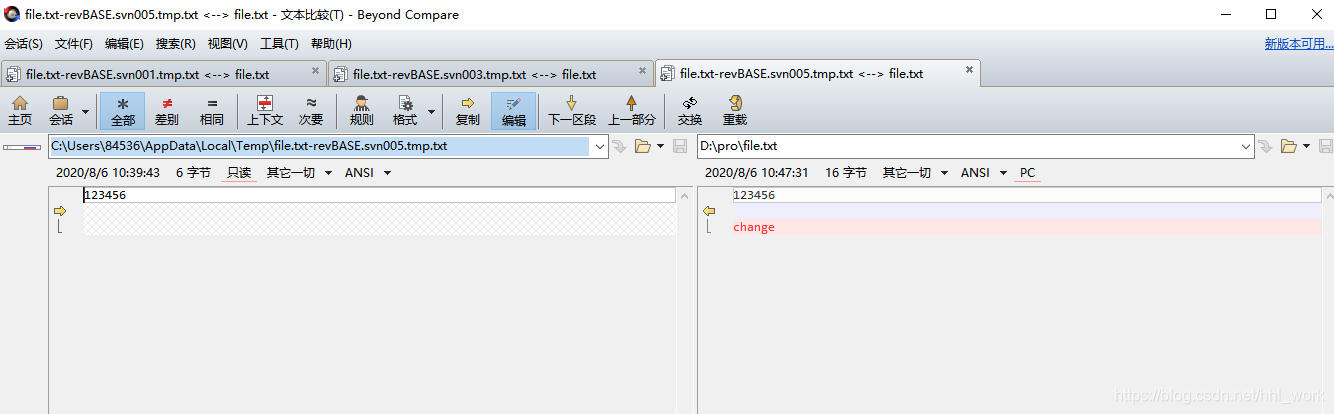The height and width of the screenshot is (414, 1334).
Task: Click the left timestamp 2020/8/6 10:39:43
Action: [108, 173]
